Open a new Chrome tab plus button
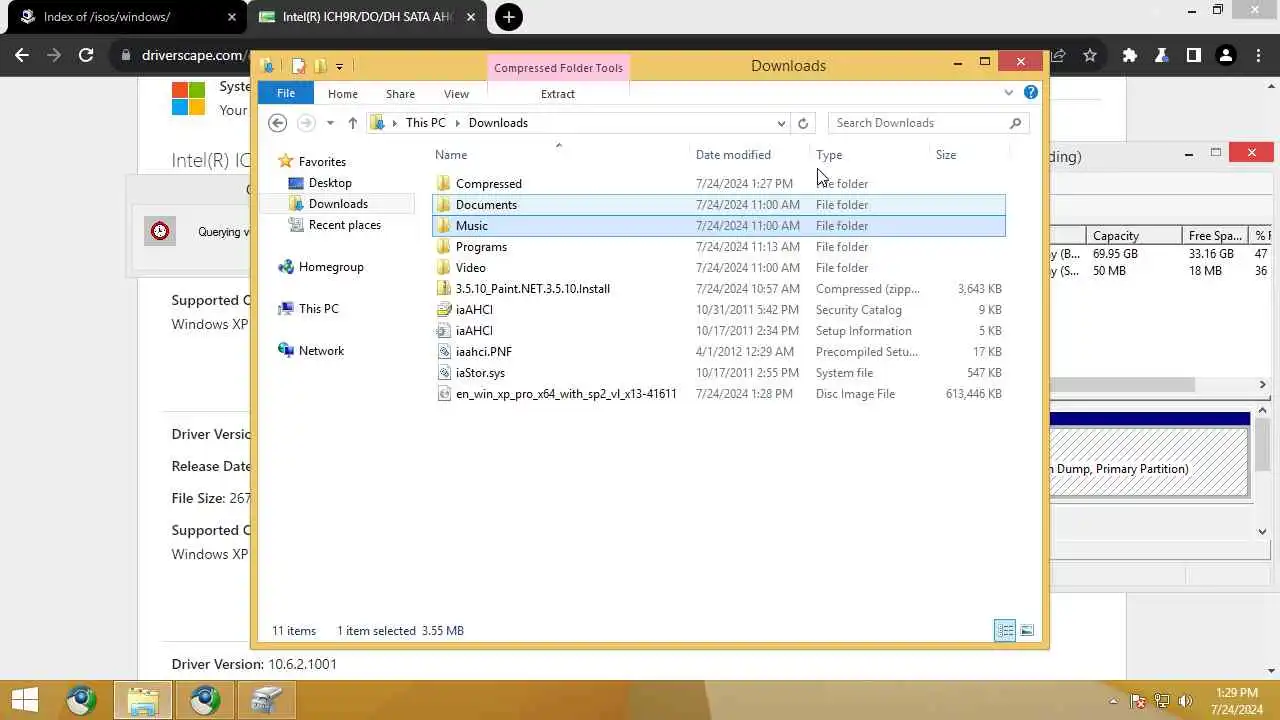The width and height of the screenshot is (1280, 720). [509, 17]
